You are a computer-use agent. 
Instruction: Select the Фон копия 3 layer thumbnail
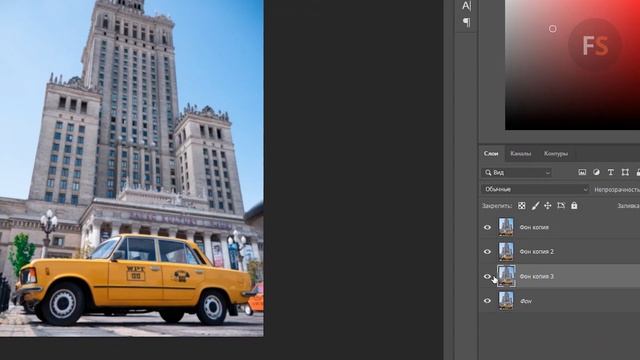[506, 276]
